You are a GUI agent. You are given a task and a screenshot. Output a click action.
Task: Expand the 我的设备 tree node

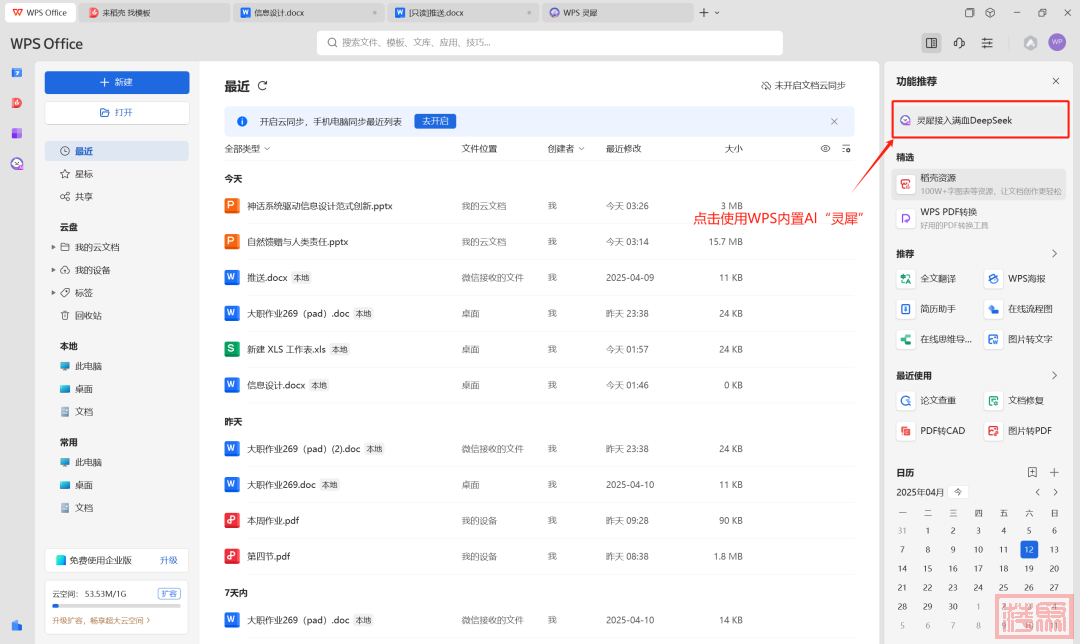tap(53, 270)
